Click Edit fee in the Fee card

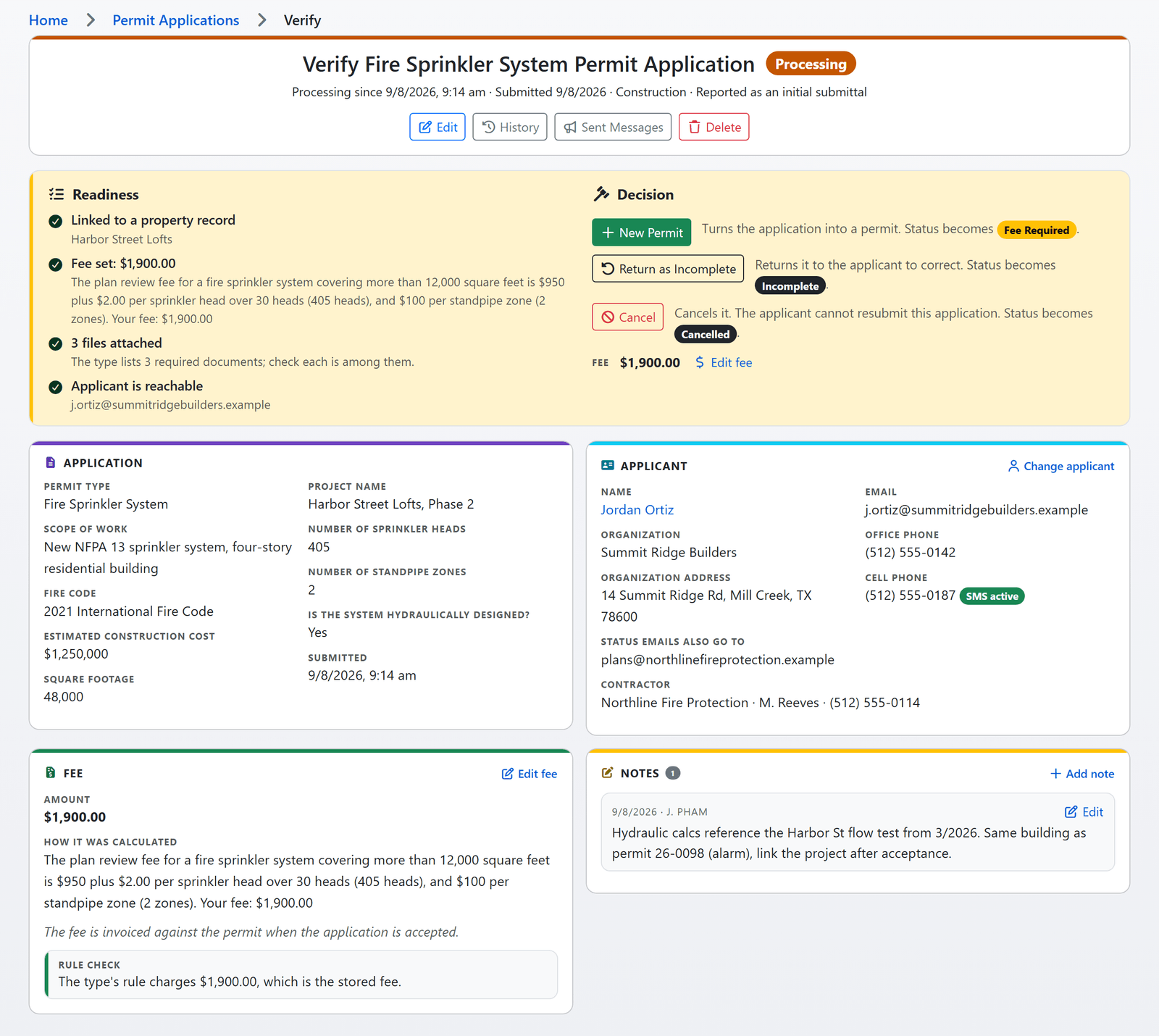coord(530,774)
